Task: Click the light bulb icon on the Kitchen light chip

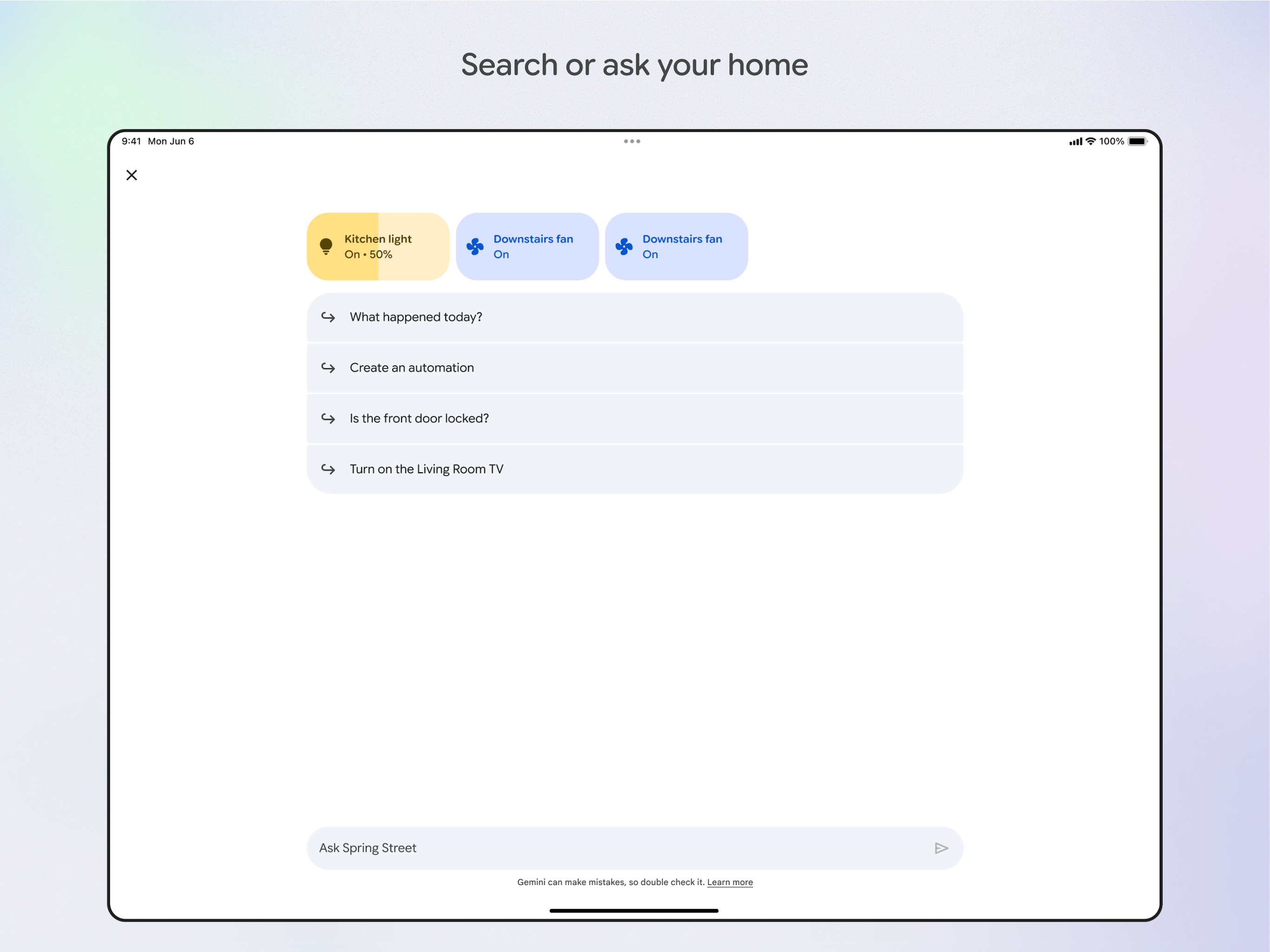Action: 327,246
